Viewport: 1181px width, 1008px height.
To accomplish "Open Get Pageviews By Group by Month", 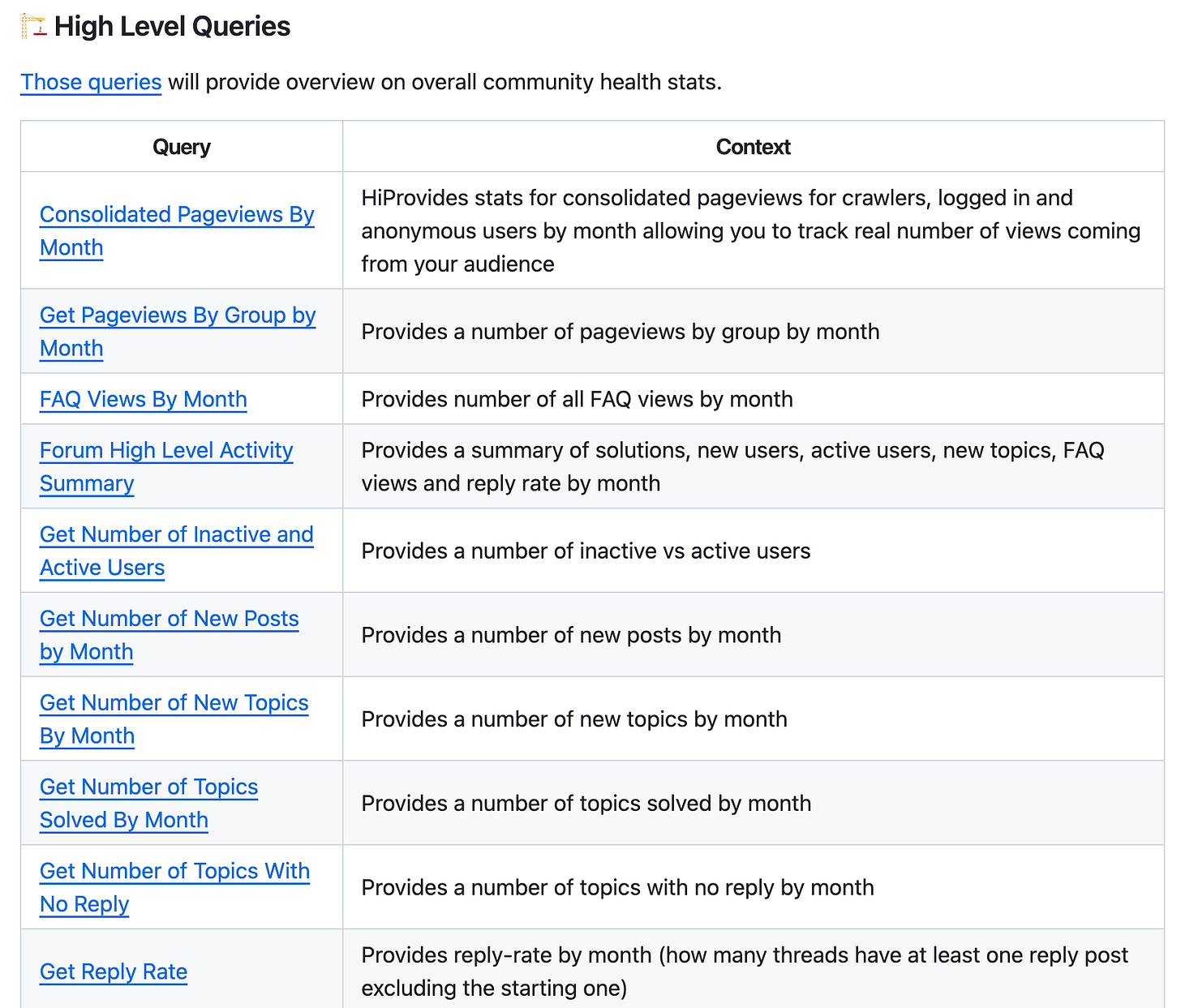I will (x=178, y=331).
